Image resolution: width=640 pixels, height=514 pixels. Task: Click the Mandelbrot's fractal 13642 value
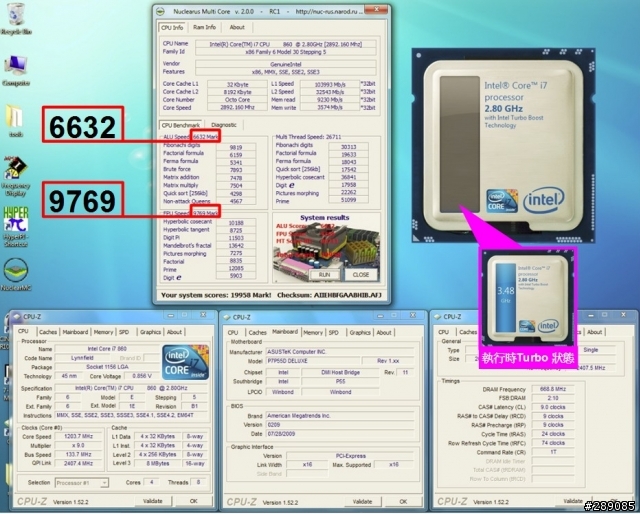236,245
